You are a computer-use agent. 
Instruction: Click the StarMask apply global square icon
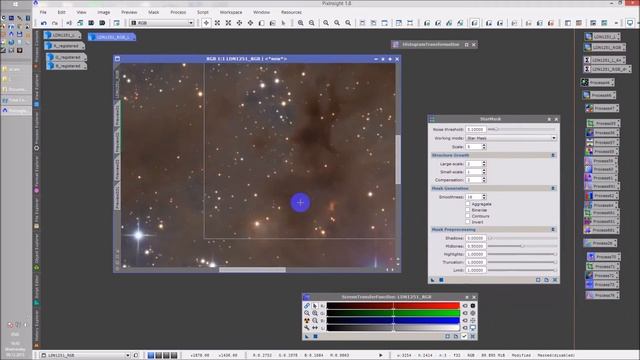pyautogui.click(x=441, y=280)
